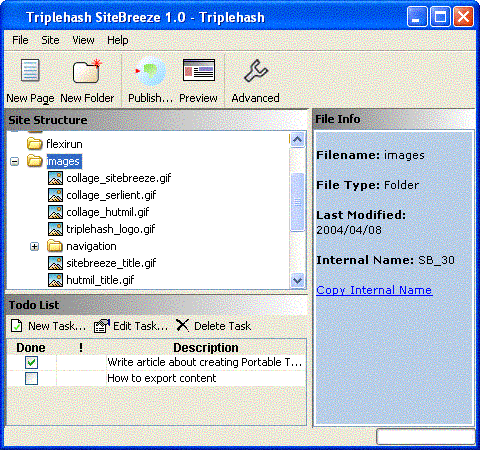Select the collage_serlient.gif file name
This screenshot has width=480, height=450.
click(x=111, y=195)
